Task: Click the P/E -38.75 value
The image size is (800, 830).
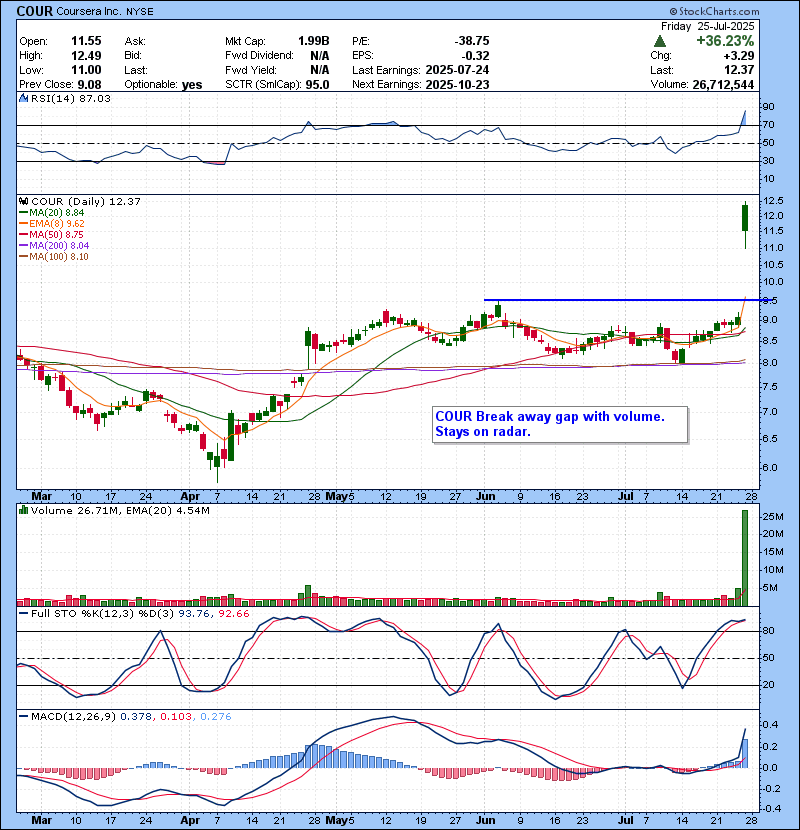Action: (x=472, y=41)
